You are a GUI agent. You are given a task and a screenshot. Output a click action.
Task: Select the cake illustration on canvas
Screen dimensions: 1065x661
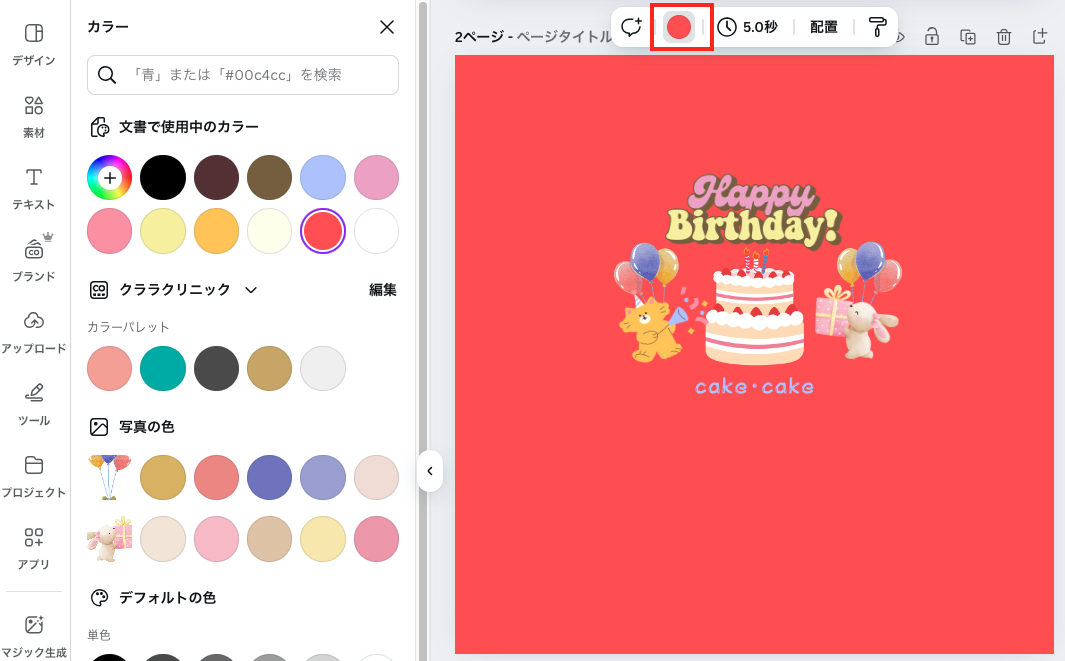754,307
